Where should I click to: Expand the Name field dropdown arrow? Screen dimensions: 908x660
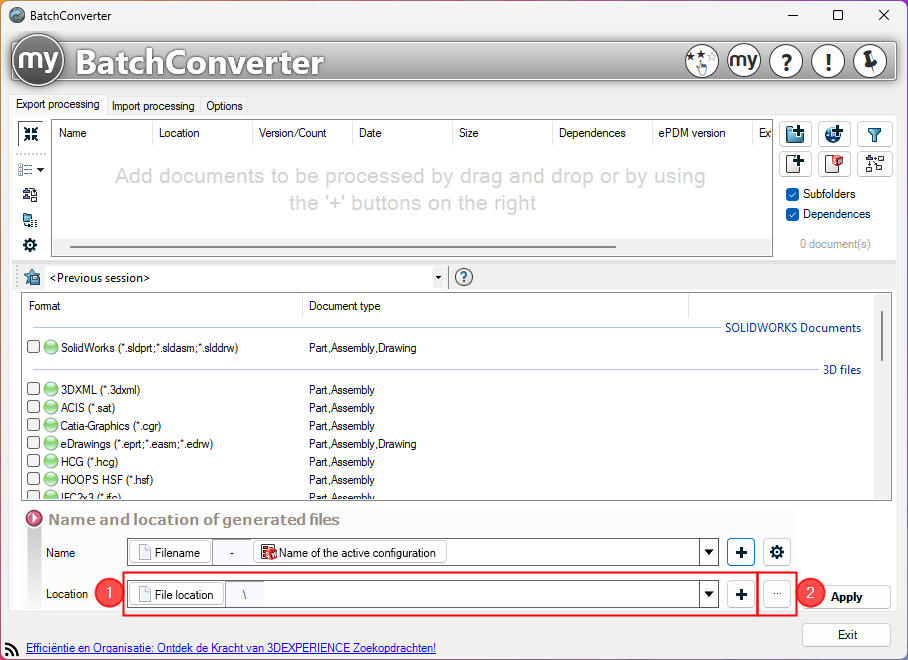[x=709, y=552]
